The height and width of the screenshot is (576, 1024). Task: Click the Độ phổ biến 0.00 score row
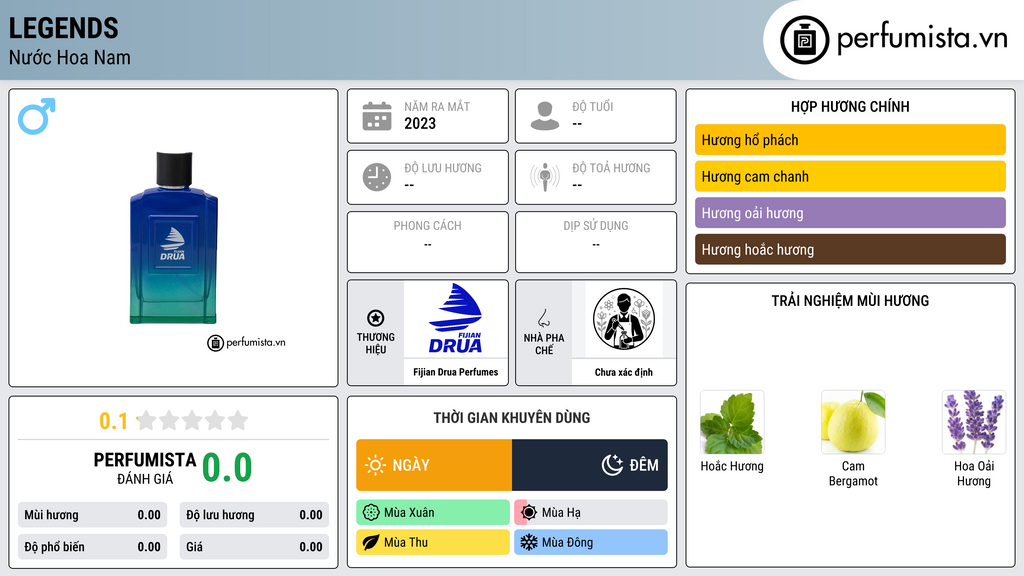pos(92,547)
